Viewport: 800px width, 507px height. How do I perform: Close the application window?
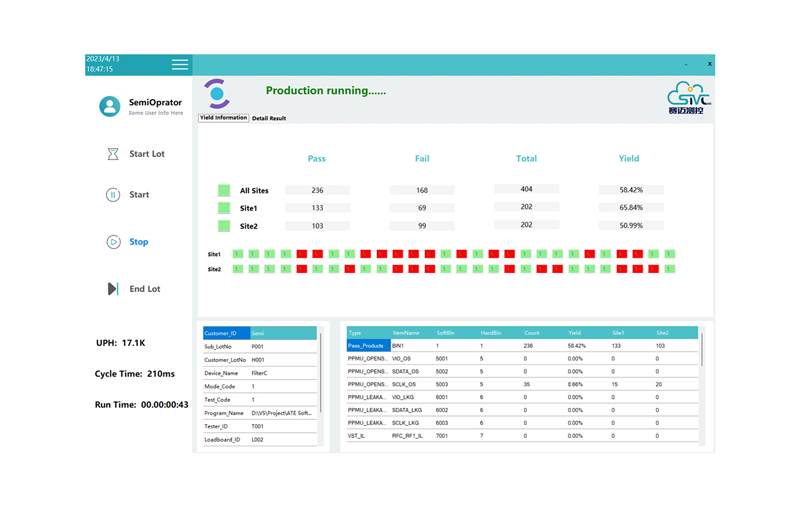click(x=709, y=64)
